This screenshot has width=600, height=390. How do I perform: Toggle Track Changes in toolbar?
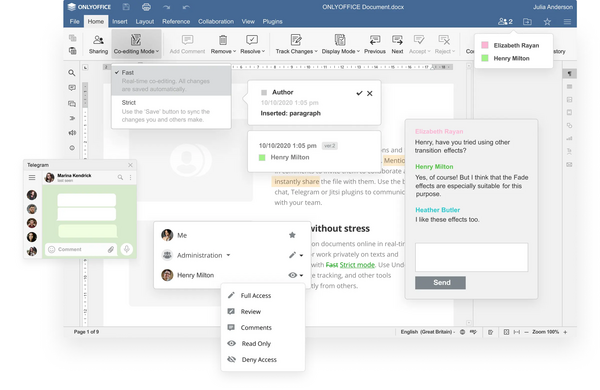[x=296, y=44]
